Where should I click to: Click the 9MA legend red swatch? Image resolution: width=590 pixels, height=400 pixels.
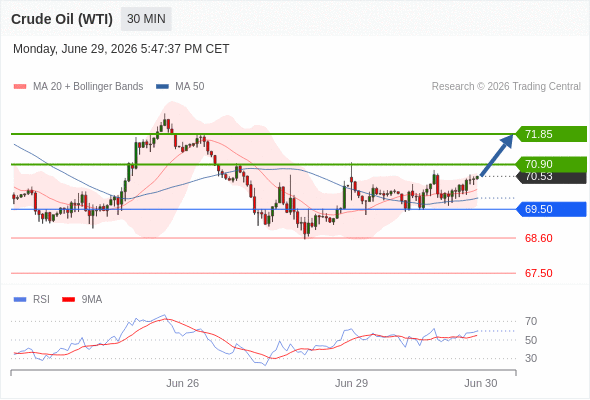(x=68, y=300)
